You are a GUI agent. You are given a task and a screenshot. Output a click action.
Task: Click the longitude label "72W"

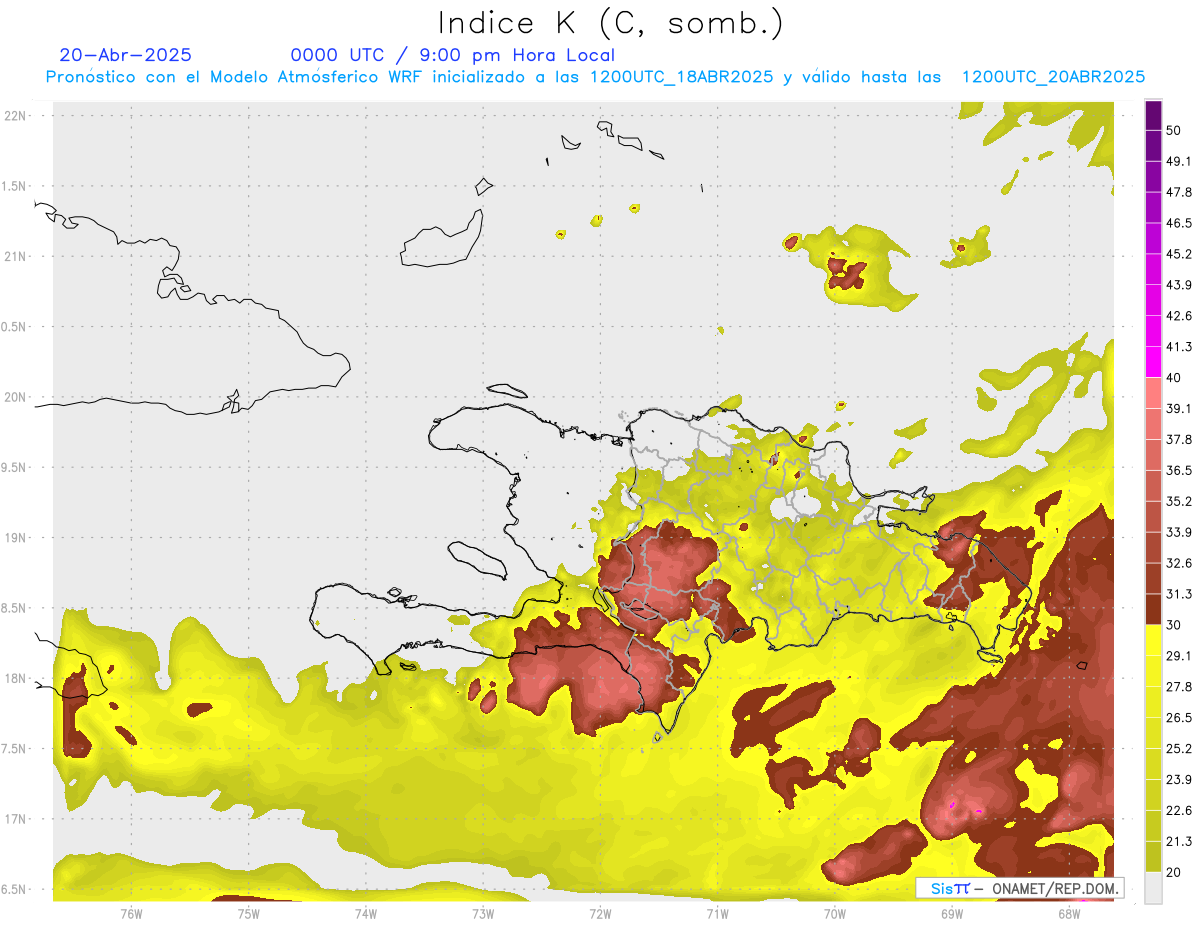point(600,913)
